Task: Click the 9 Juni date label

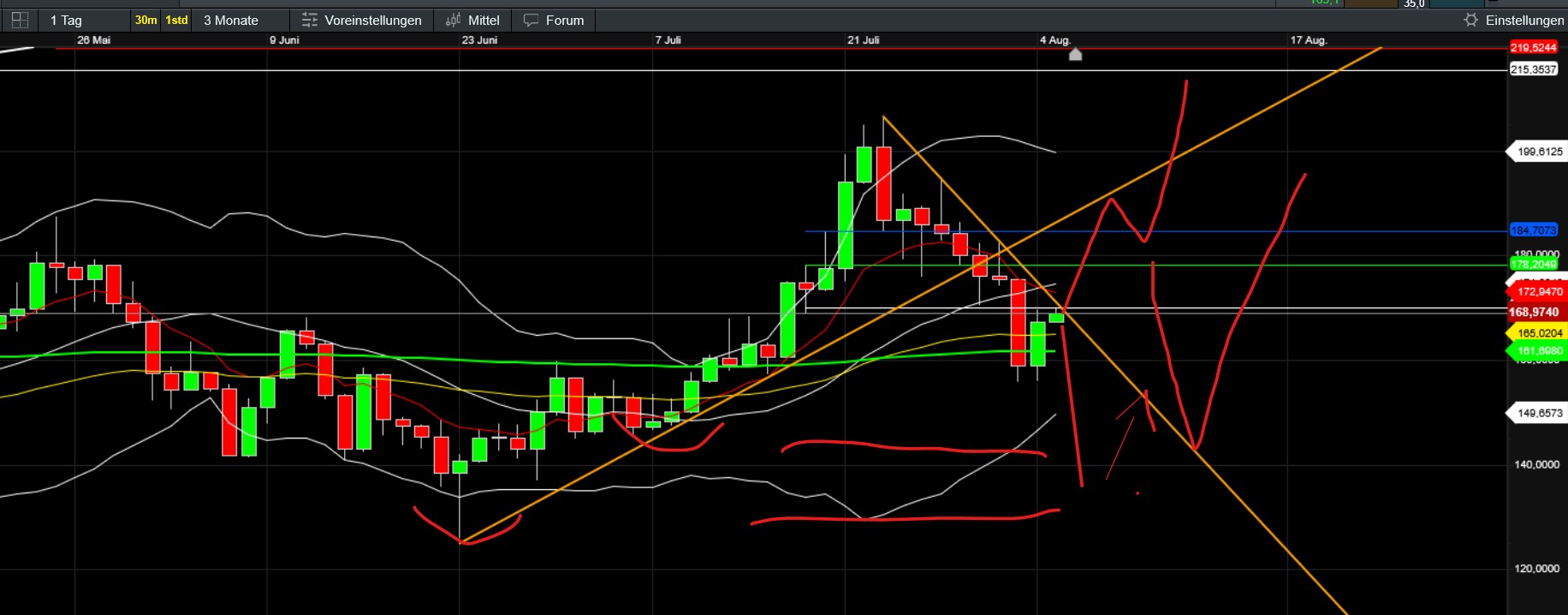Action: [284, 40]
